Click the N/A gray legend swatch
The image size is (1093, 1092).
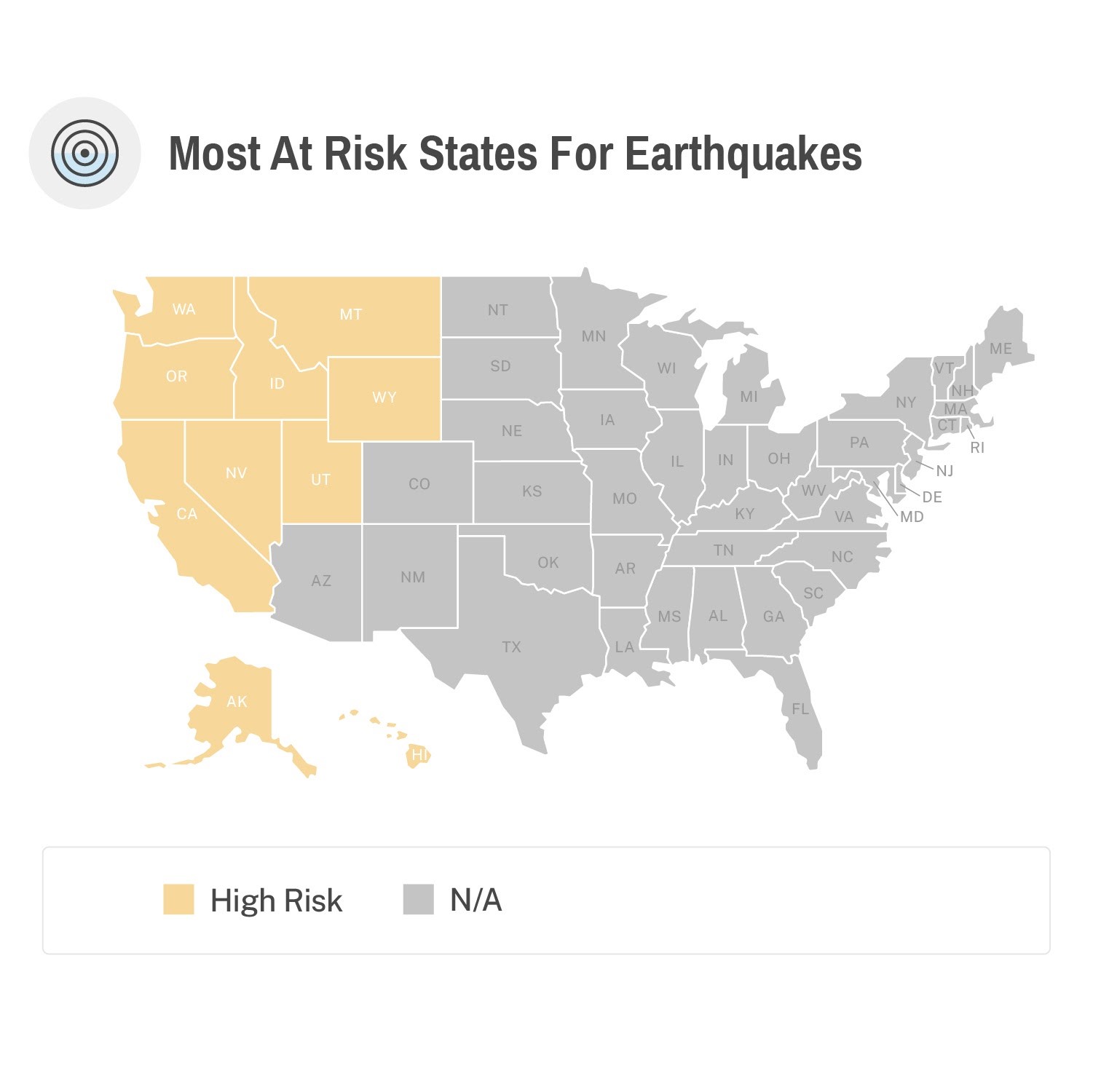[418, 899]
